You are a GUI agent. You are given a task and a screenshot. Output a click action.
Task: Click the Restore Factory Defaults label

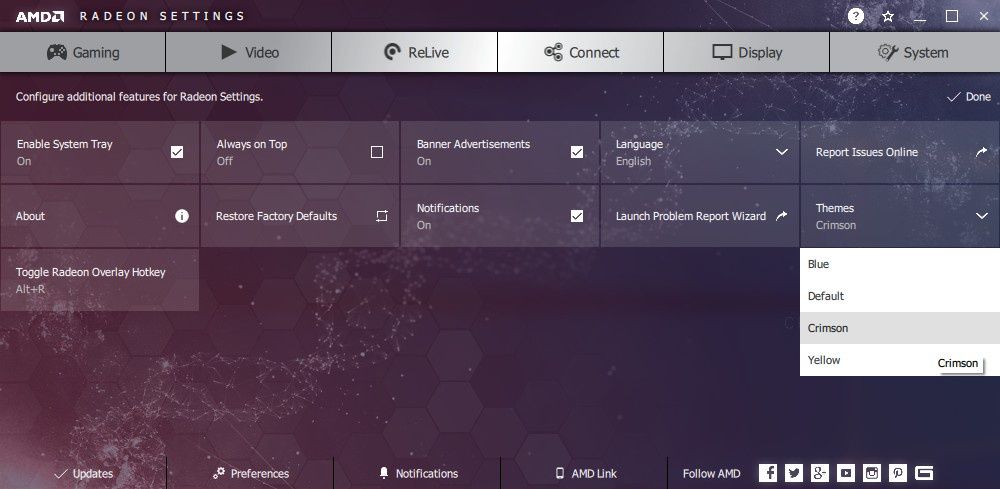[x=276, y=216]
